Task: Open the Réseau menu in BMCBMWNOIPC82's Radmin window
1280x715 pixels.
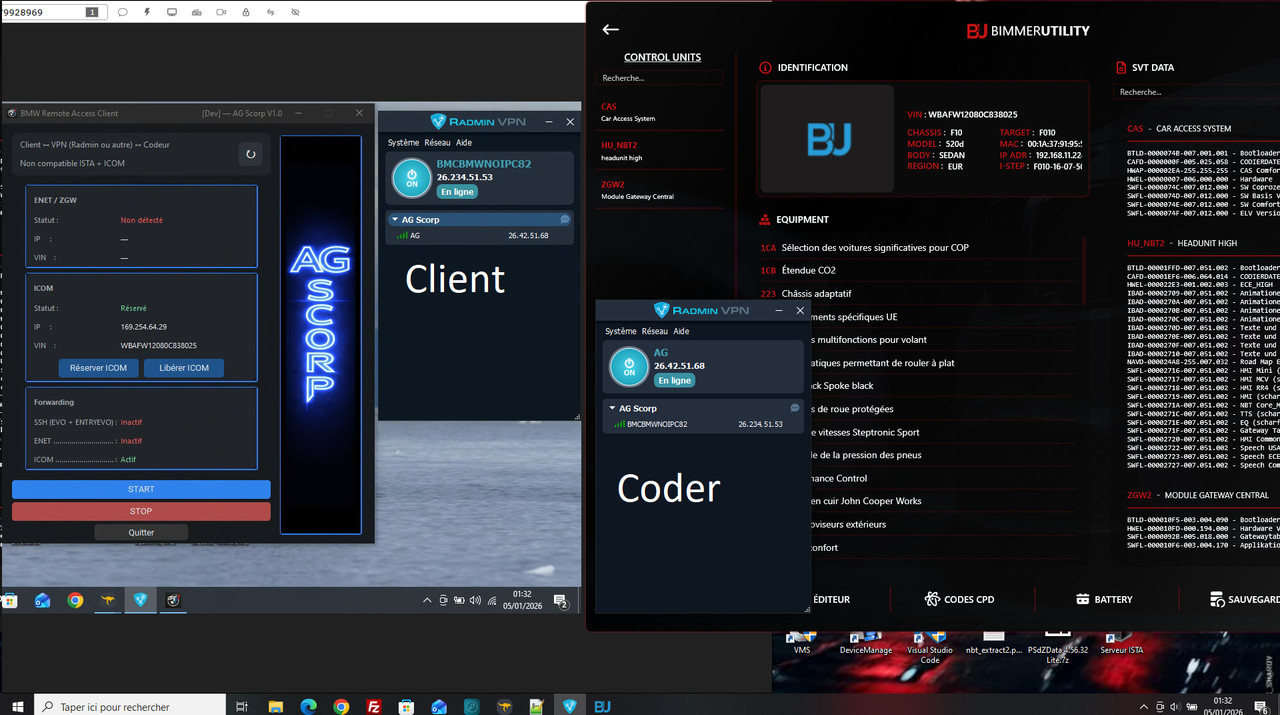Action: pyautogui.click(x=437, y=142)
